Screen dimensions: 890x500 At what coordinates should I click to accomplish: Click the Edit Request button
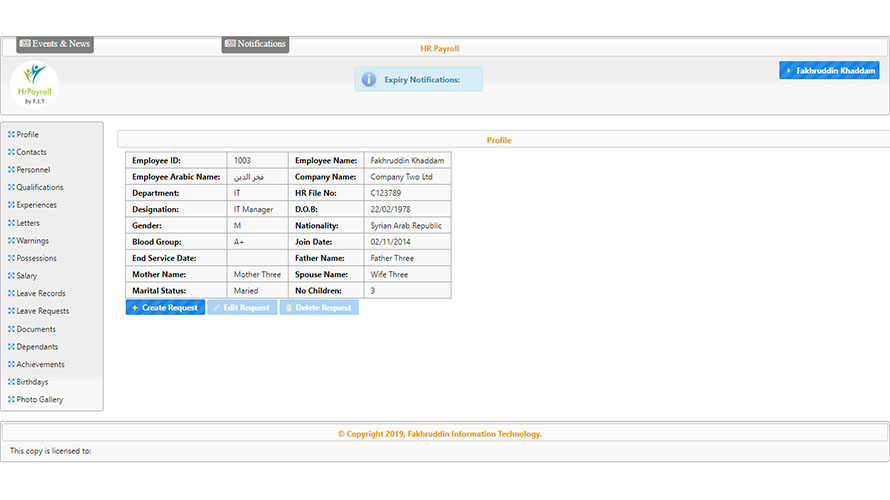[x=242, y=308]
